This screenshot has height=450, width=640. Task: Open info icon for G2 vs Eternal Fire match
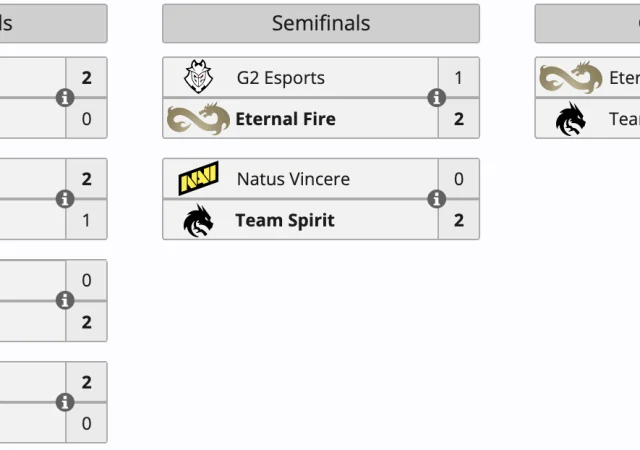pyautogui.click(x=437, y=98)
